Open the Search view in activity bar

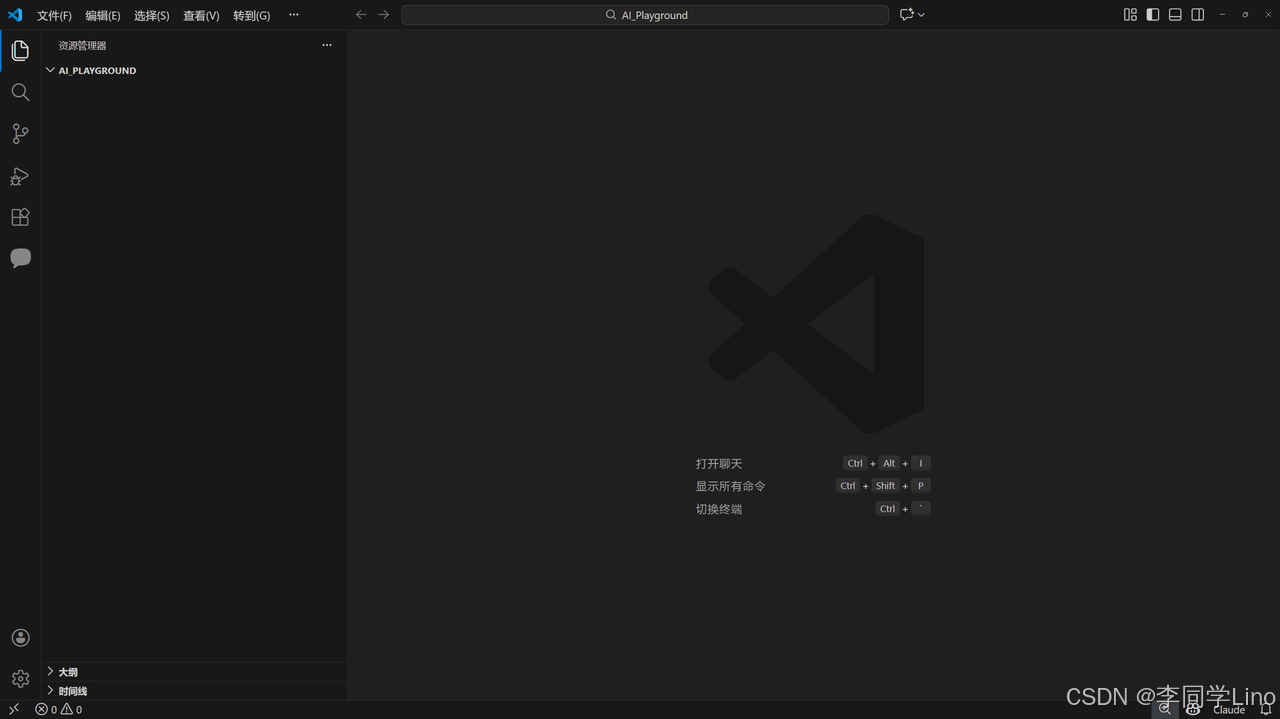coord(20,92)
